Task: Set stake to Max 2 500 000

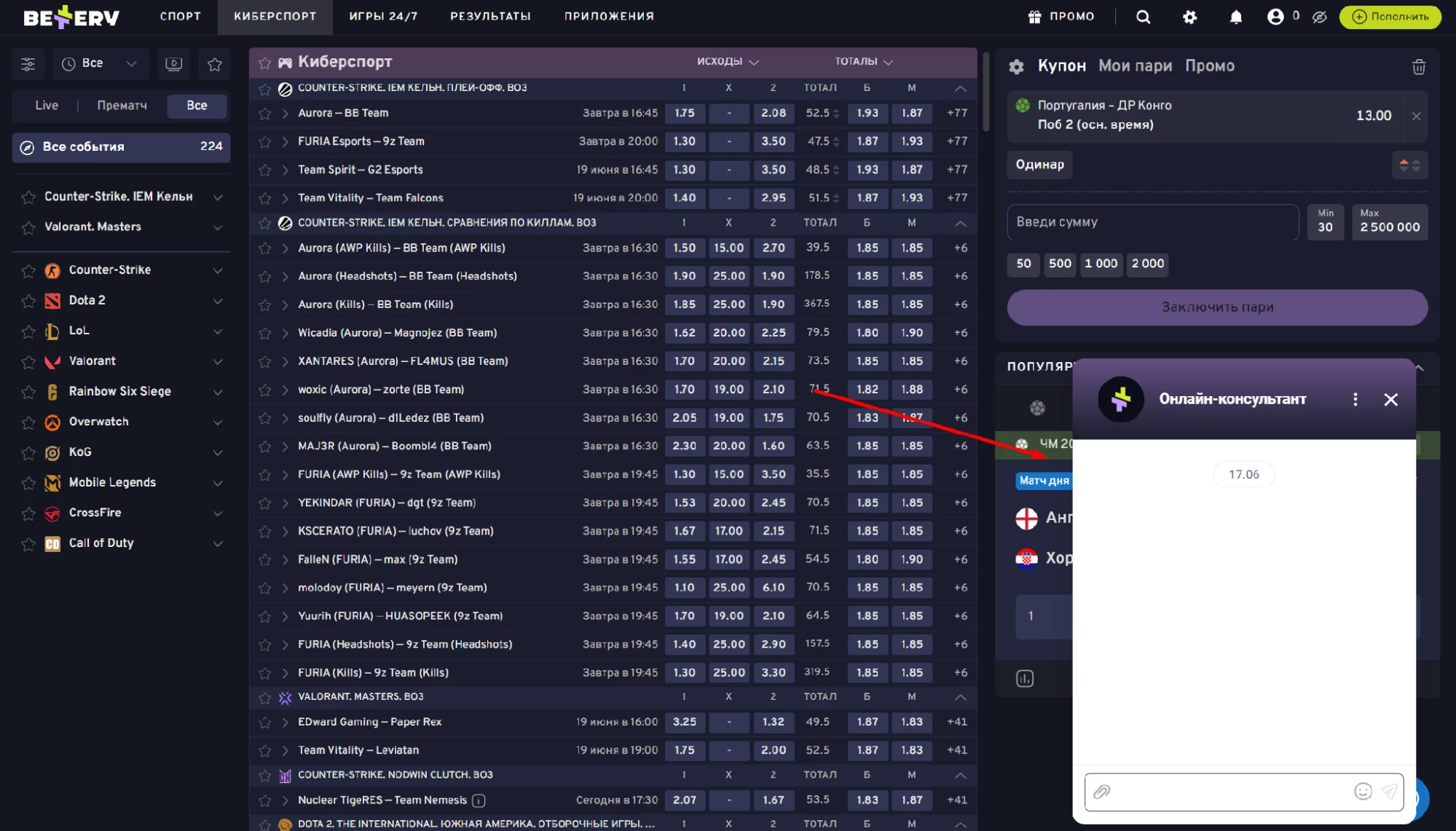Action: tap(1390, 222)
